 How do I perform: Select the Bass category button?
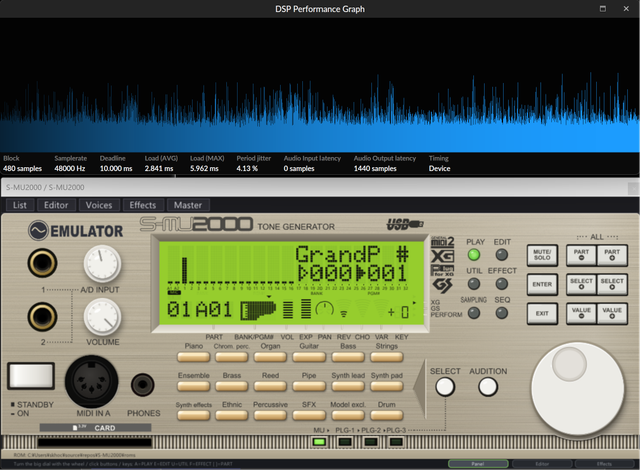348,357
